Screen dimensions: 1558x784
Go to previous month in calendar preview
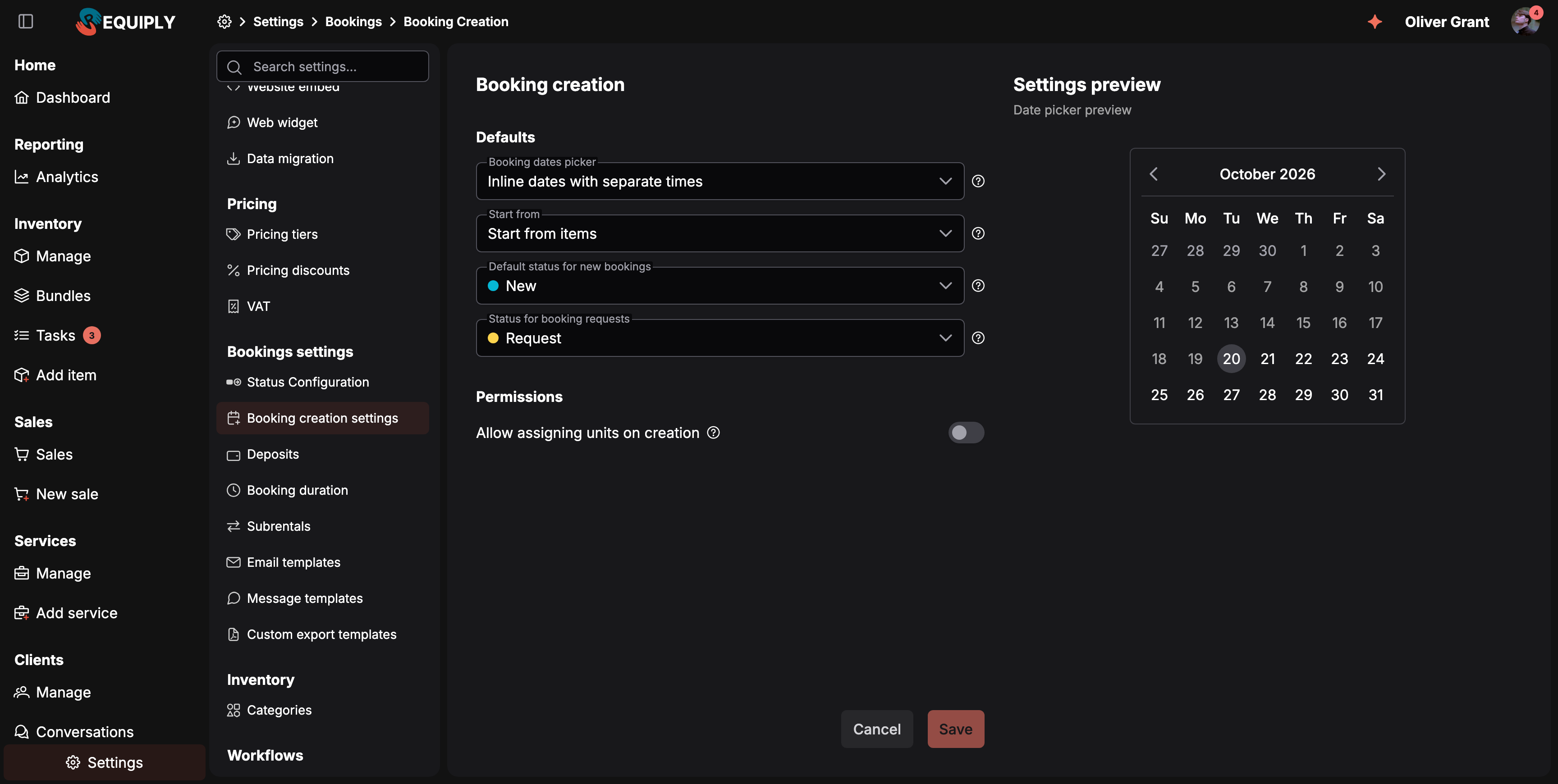pos(1154,174)
